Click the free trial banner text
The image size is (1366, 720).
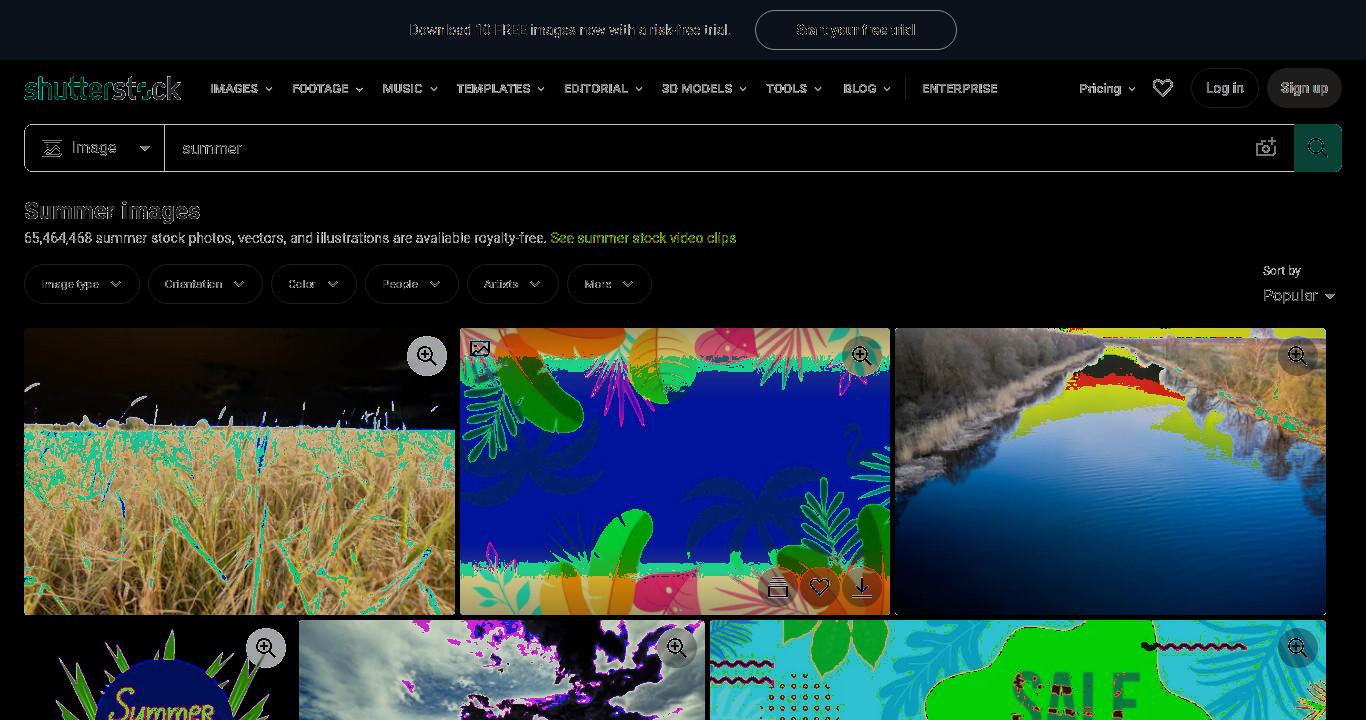(570, 30)
